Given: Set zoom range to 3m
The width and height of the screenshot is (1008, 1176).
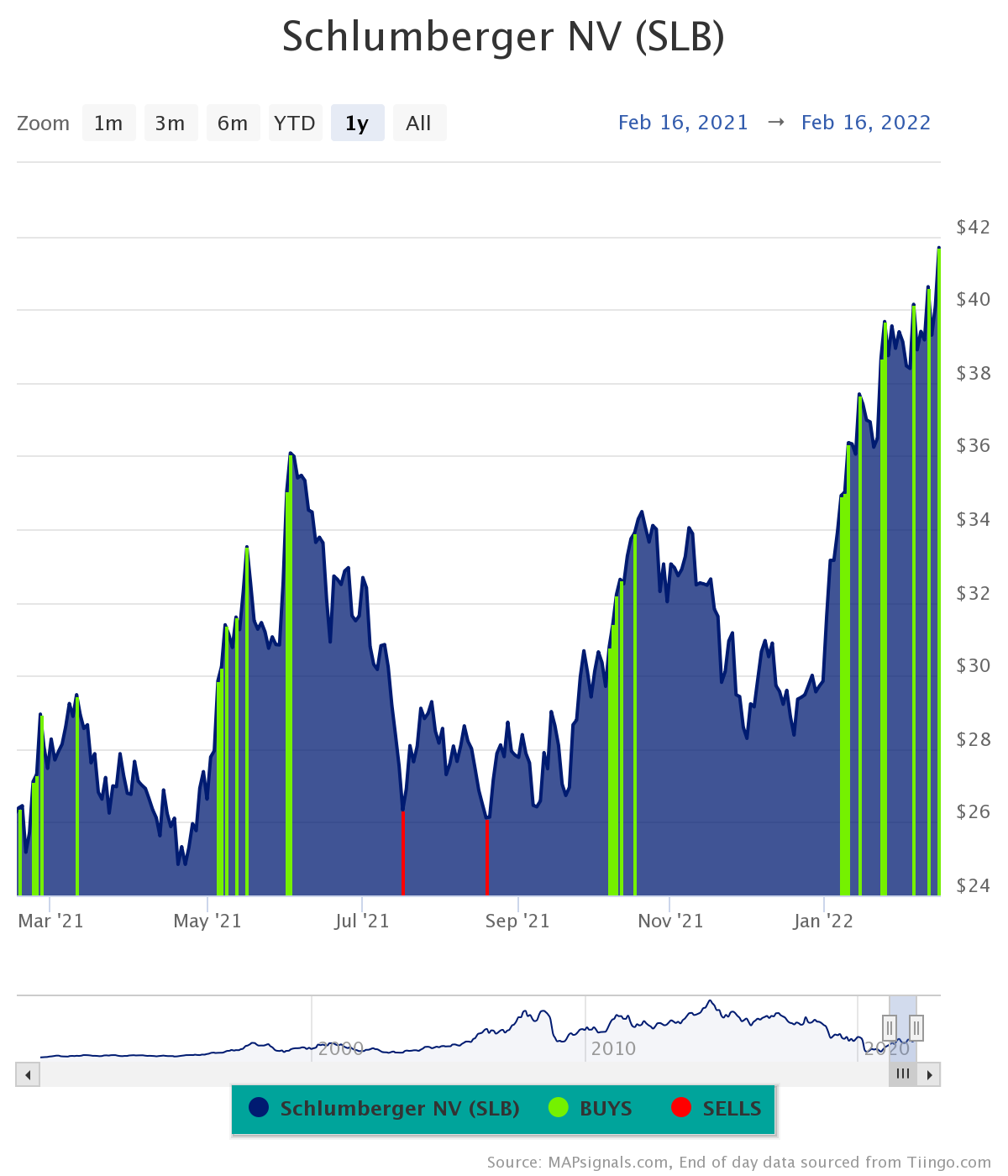Looking at the screenshot, I should pos(171,123).
